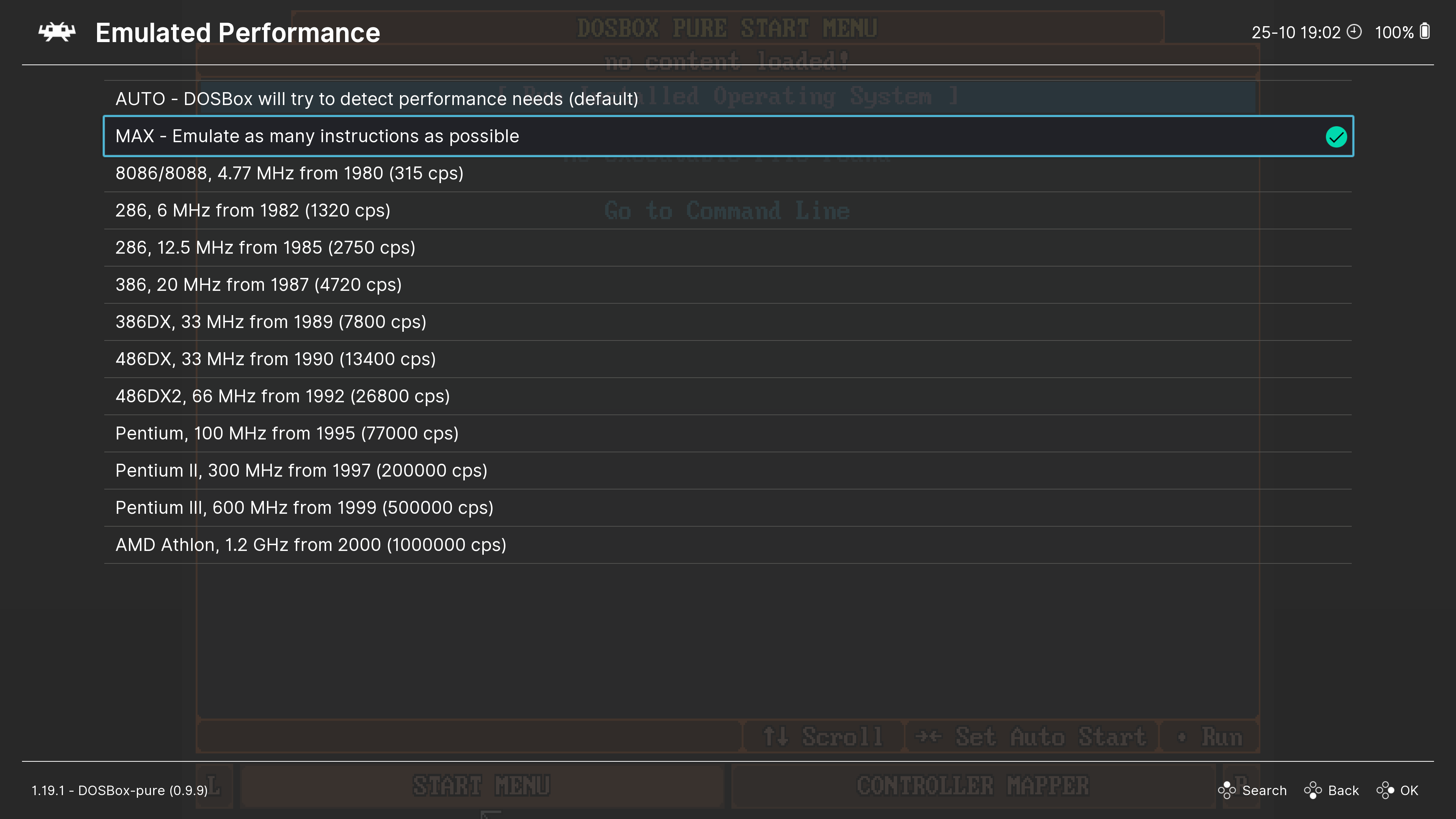This screenshot has height=819, width=1456.
Task: Pick AMD Athlon, 1.2 GHz from 2000
Action: pos(728,545)
